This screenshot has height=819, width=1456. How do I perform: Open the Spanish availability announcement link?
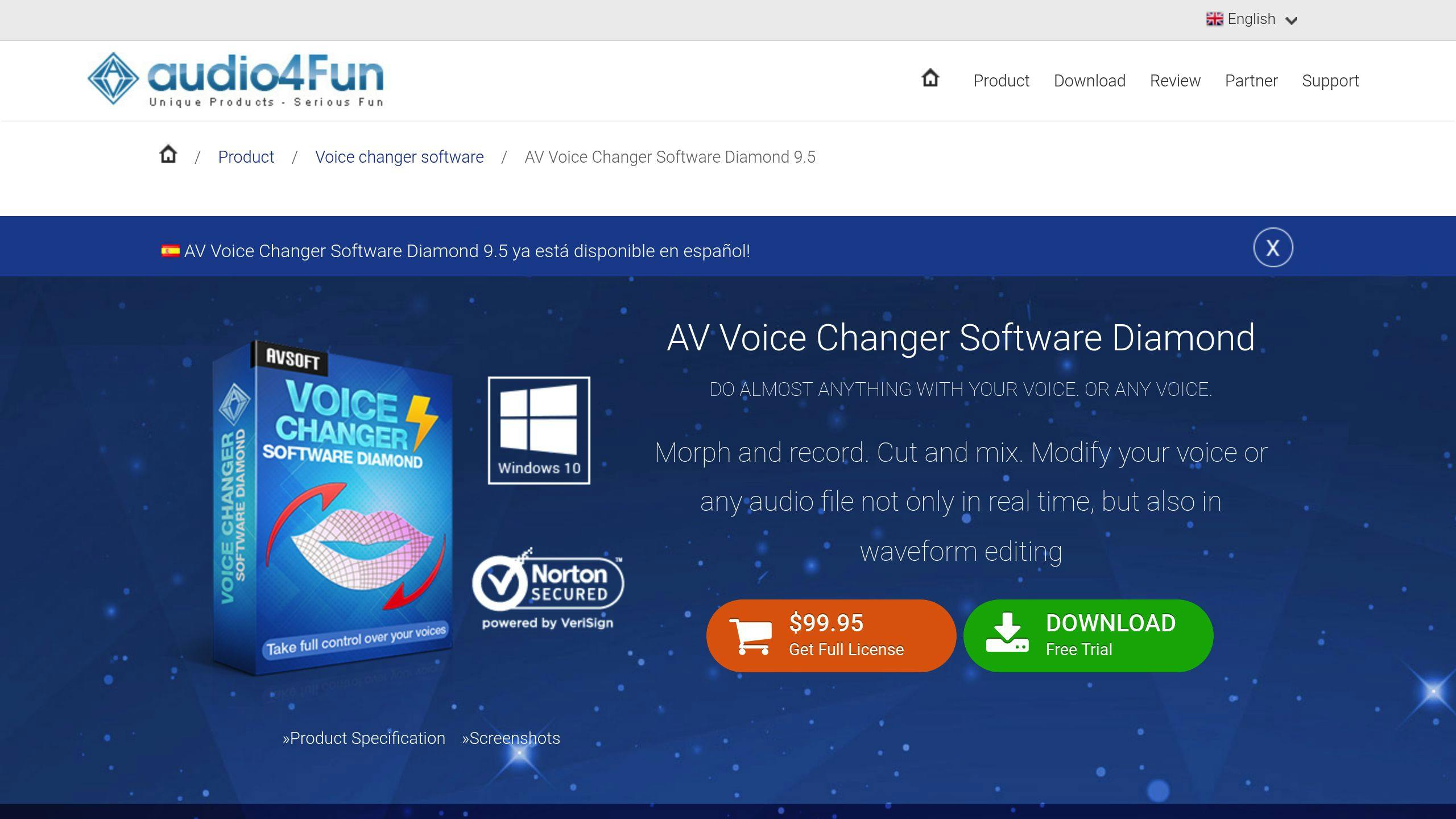[x=467, y=251]
